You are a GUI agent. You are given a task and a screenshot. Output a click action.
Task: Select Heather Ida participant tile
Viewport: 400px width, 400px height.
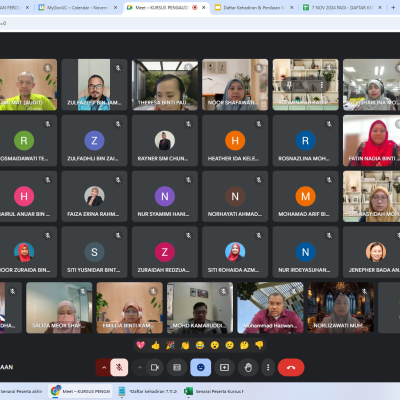235,141
